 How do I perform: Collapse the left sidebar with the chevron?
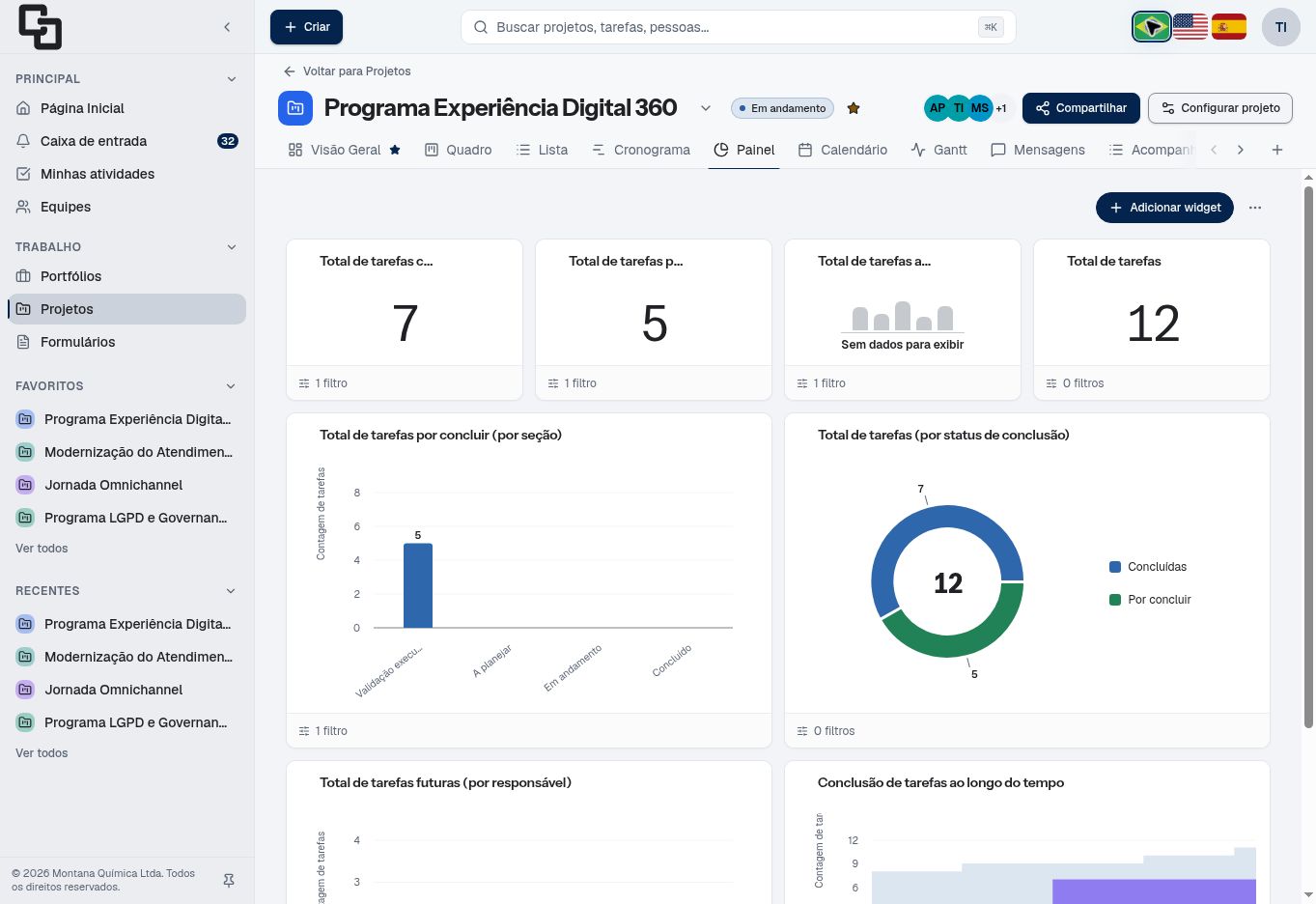(x=227, y=27)
